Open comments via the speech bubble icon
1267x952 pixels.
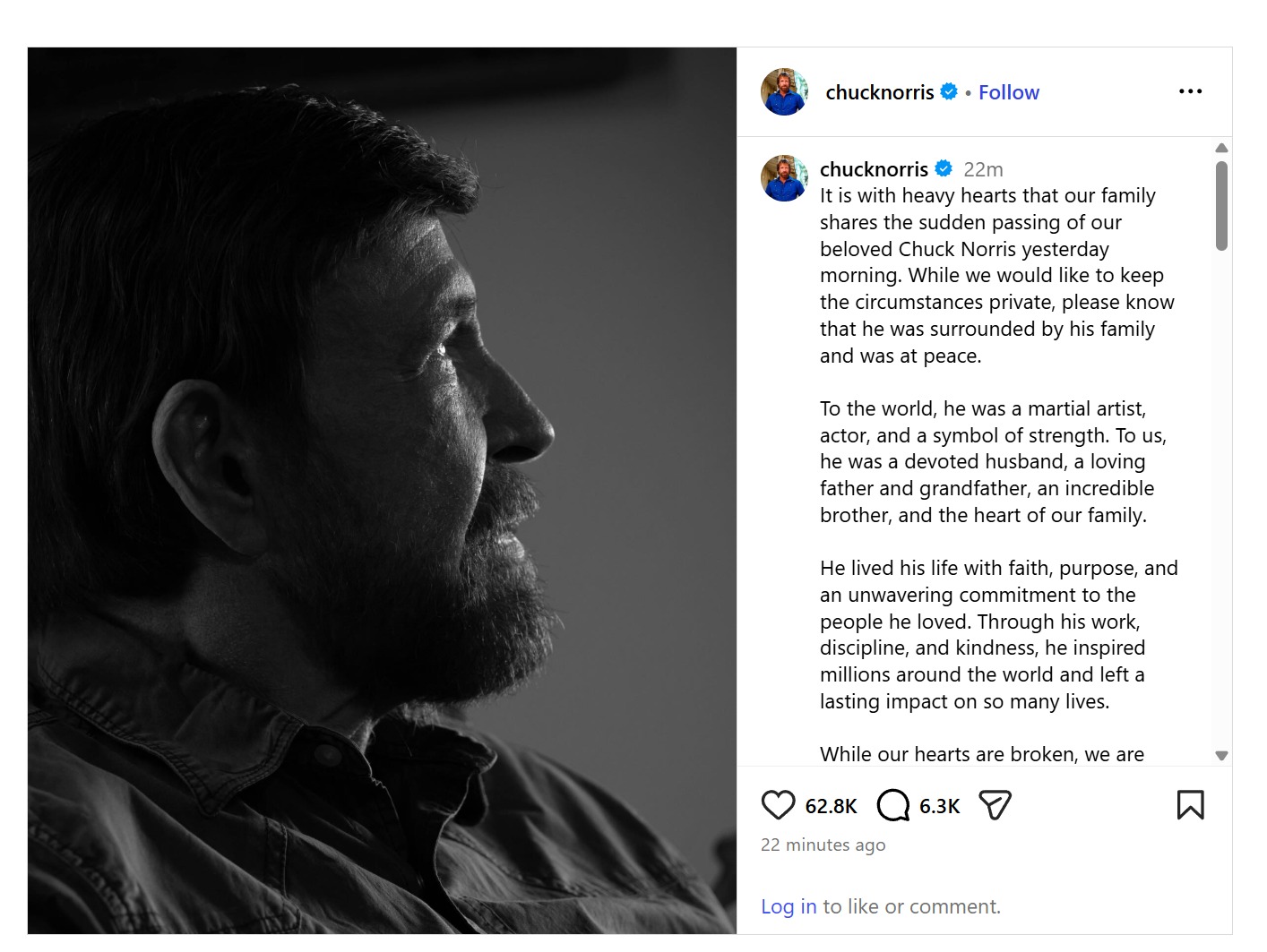892,805
